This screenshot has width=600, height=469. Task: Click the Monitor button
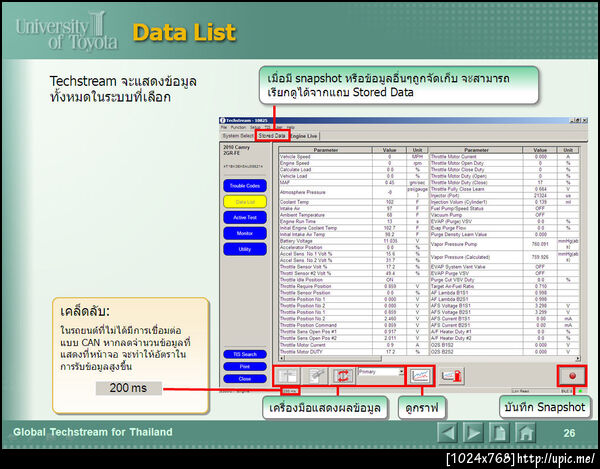click(245, 233)
